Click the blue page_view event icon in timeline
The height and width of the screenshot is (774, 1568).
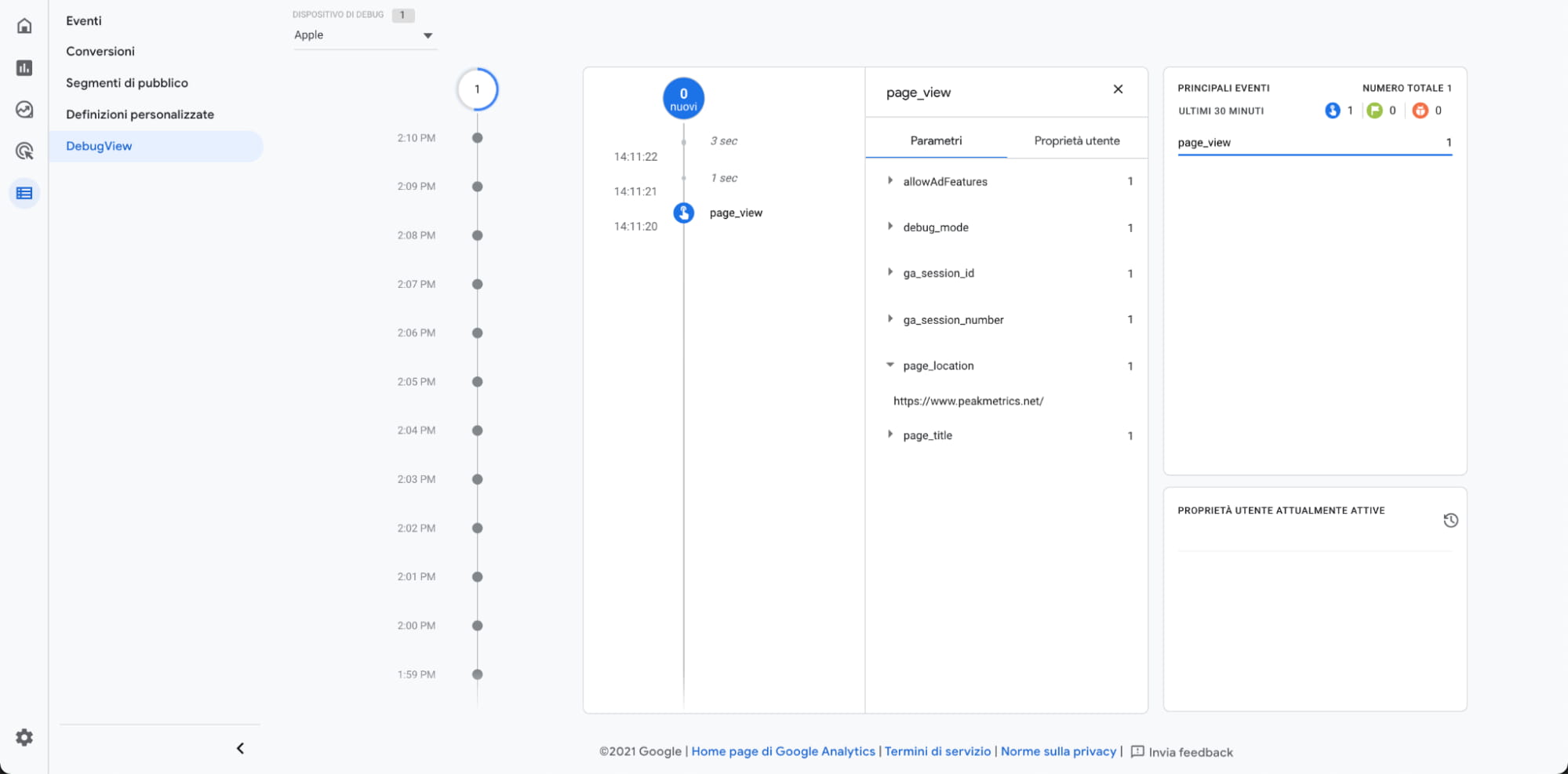(x=684, y=213)
